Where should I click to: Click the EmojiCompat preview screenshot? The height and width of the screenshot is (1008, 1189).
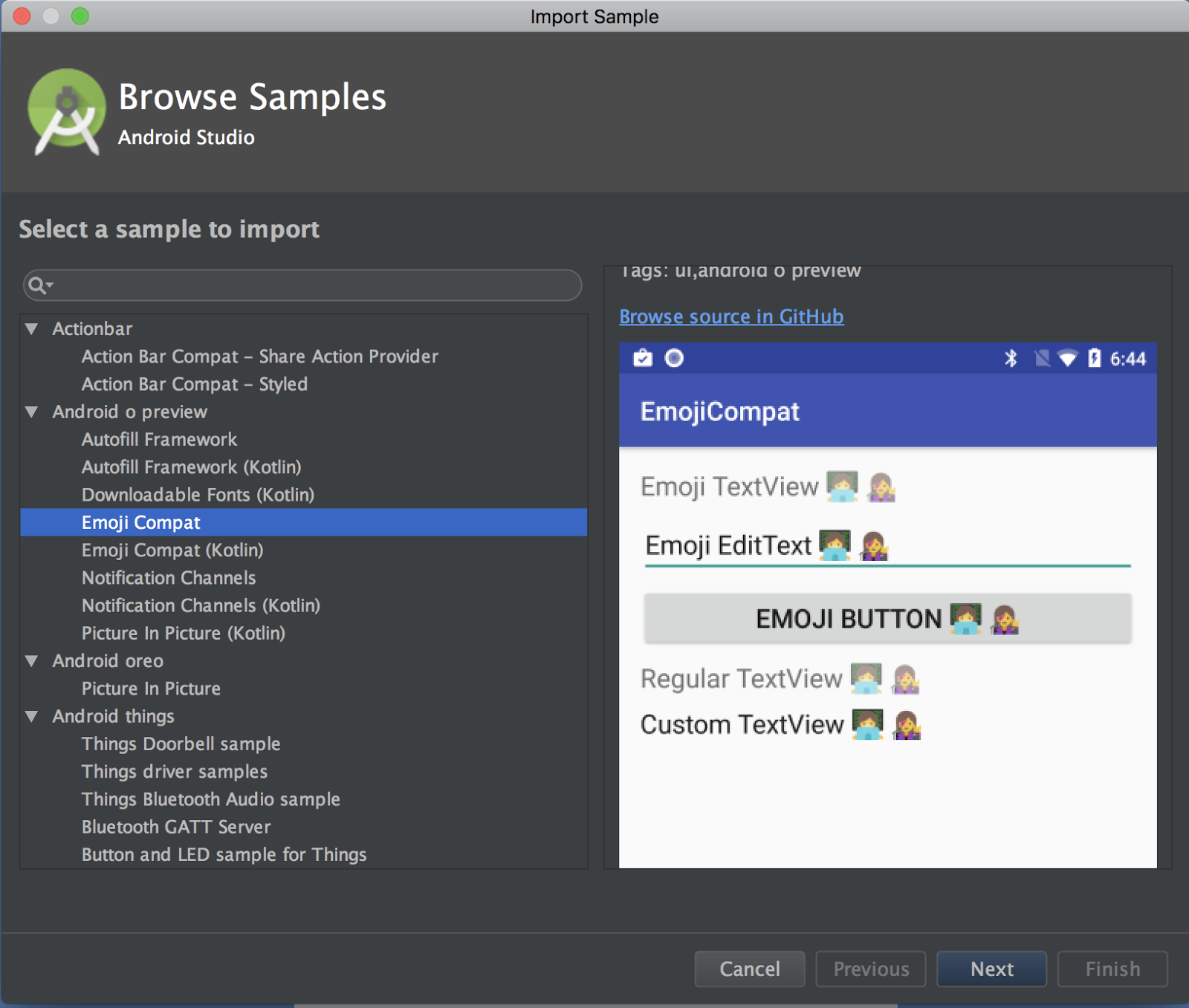(887, 605)
